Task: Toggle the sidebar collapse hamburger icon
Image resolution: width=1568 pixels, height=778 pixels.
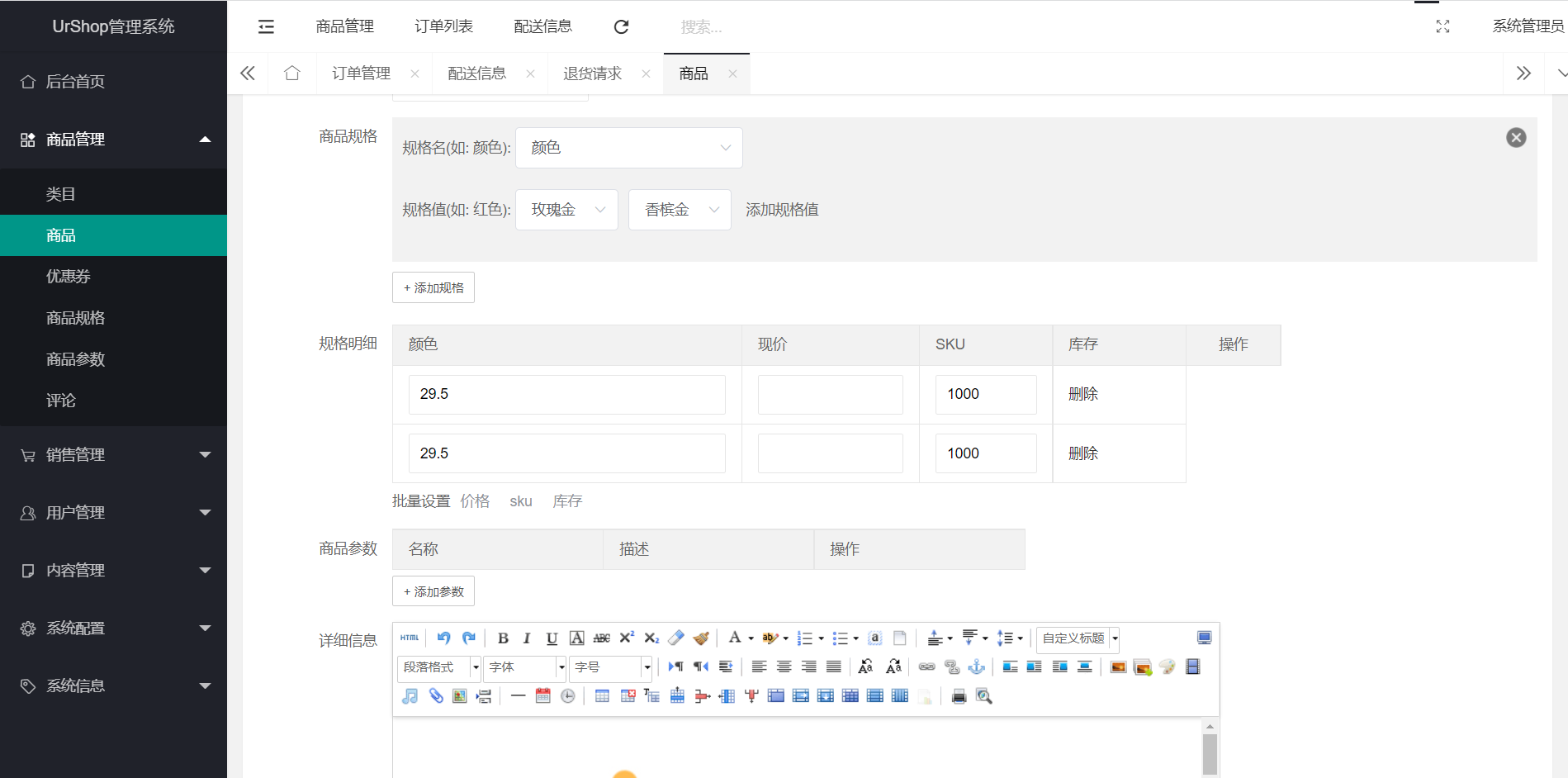Action: 266,27
